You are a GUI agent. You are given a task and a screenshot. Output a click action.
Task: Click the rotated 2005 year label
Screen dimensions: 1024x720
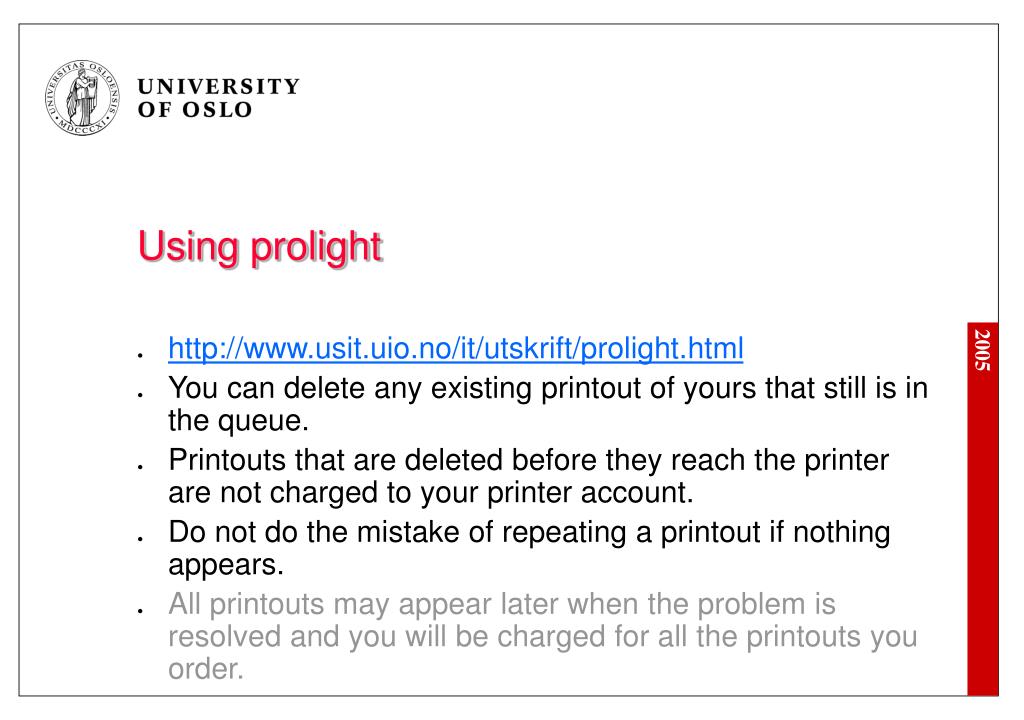(982, 350)
